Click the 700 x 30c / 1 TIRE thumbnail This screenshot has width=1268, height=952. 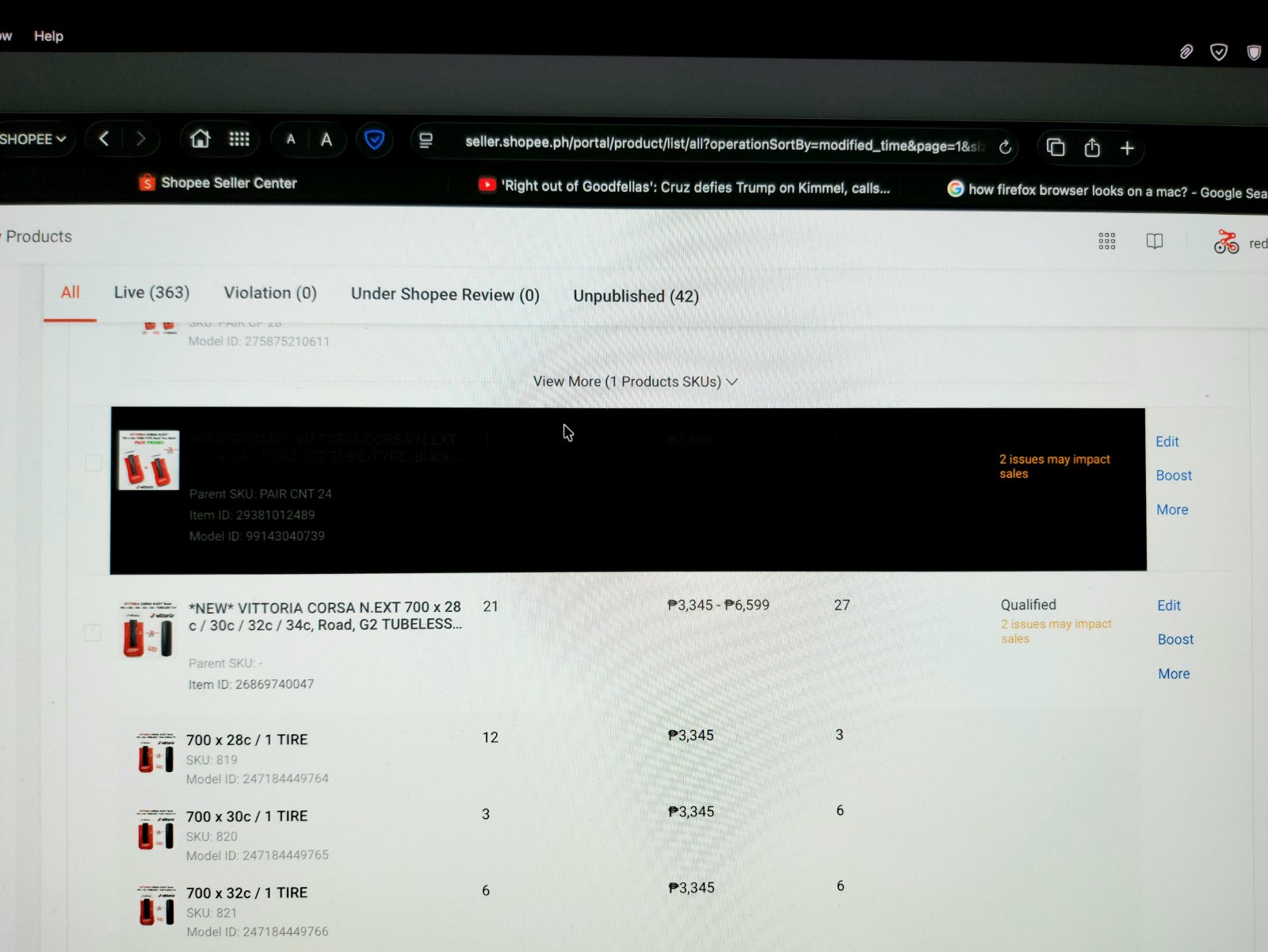pyautogui.click(x=155, y=830)
